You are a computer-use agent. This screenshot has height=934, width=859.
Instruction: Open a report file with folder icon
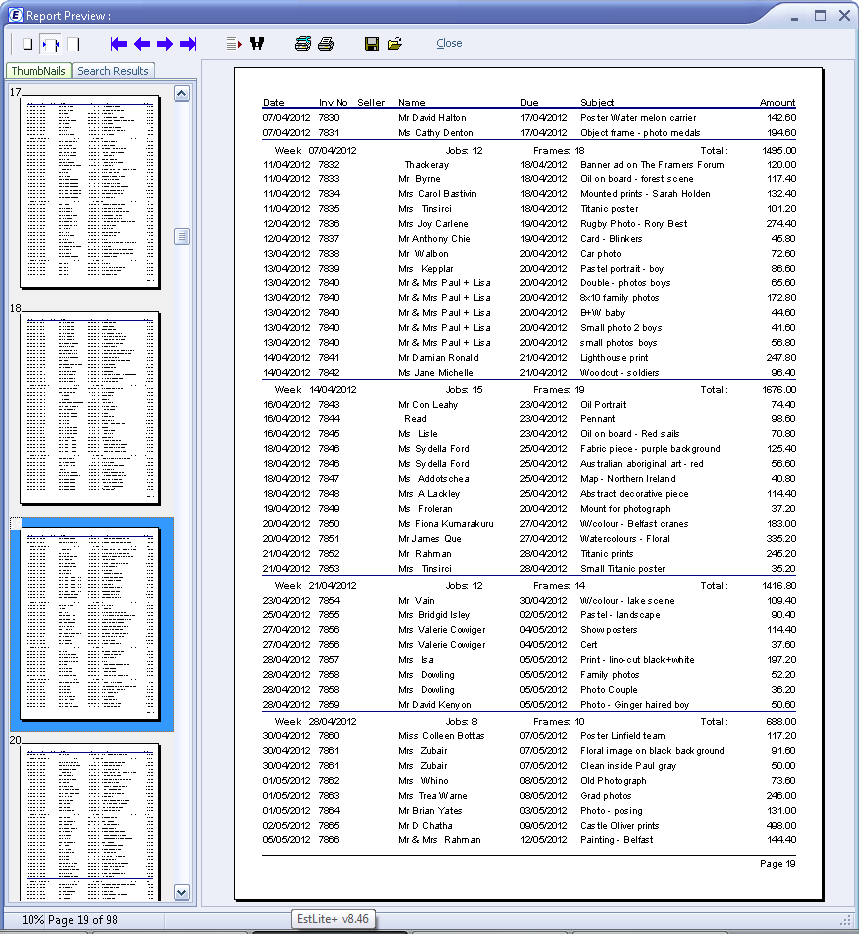pyautogui.click(x=395, y=44)
